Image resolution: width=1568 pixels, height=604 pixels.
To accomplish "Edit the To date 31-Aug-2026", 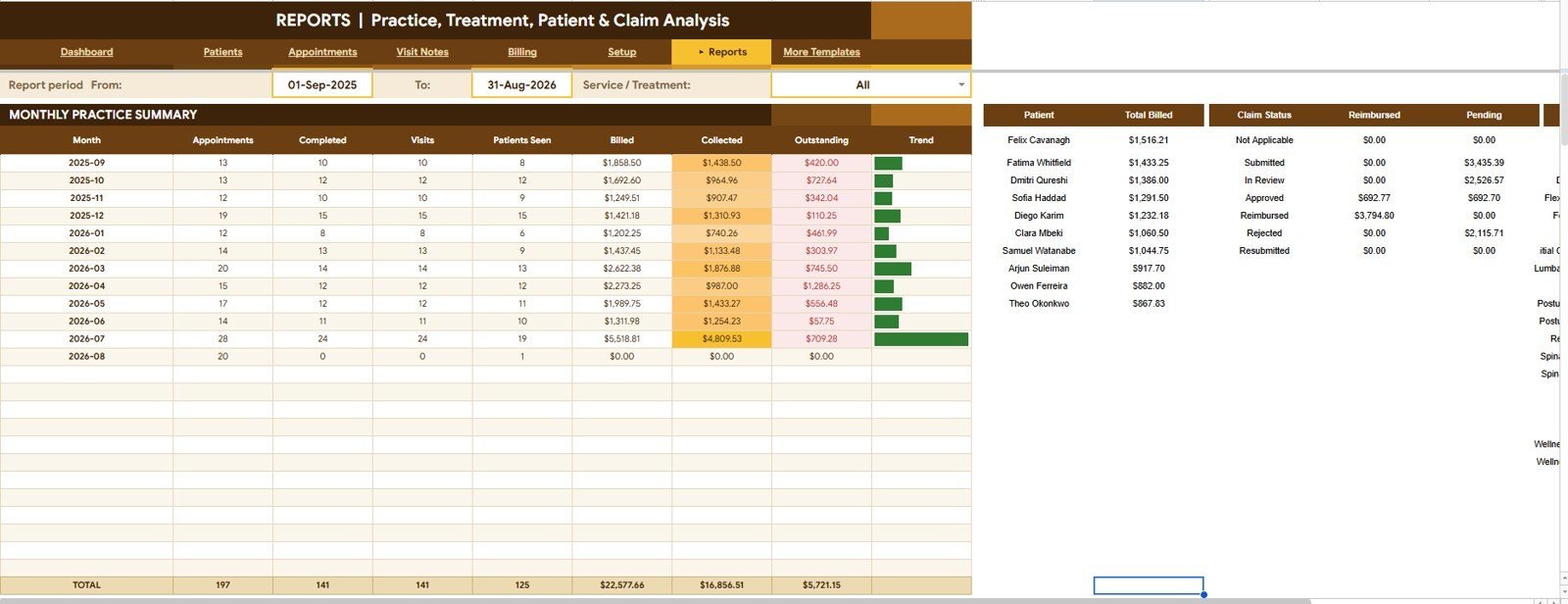I will pyautogui.click(x=521, y=84).
